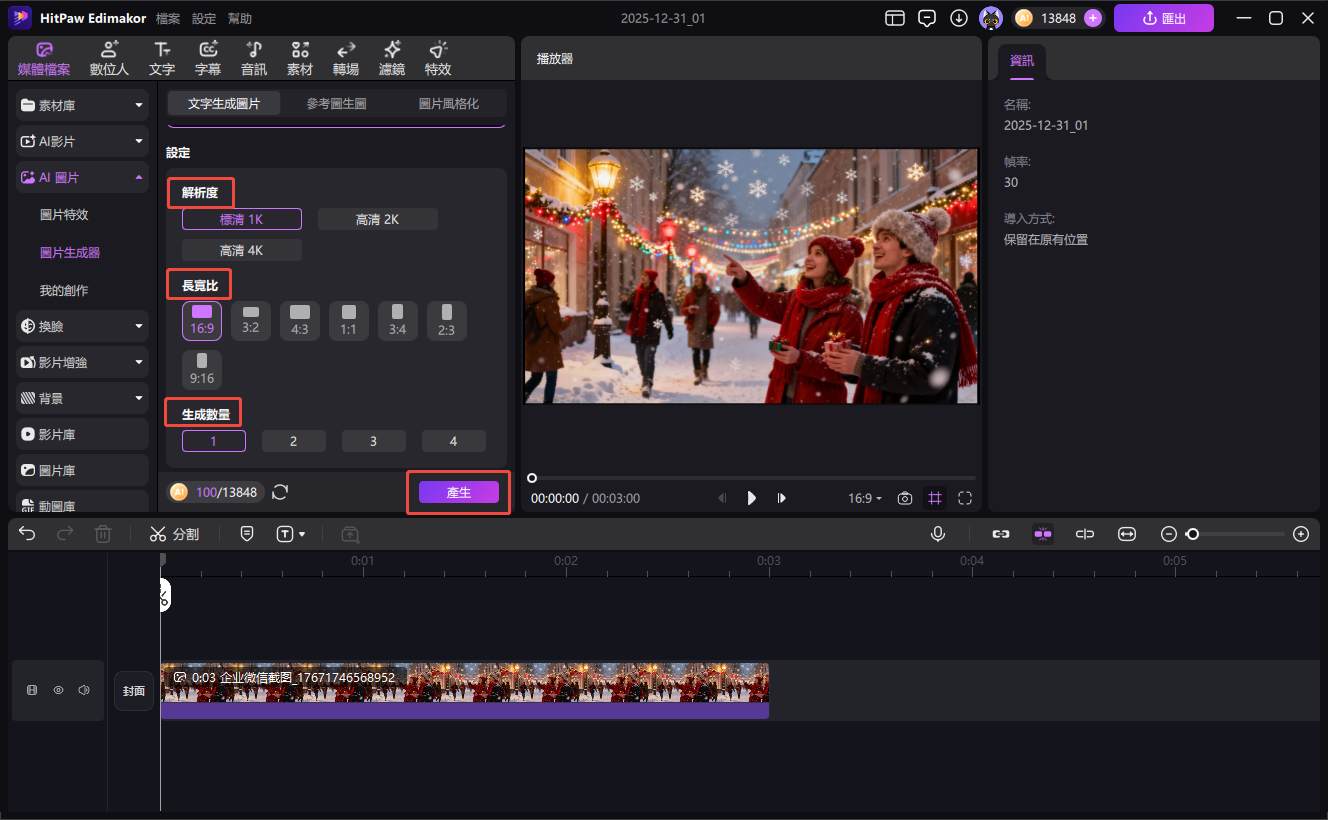Screen dimensions: 1328x820
Task: Open the 濾鏡 filters panel
Action: coord(391,58)
